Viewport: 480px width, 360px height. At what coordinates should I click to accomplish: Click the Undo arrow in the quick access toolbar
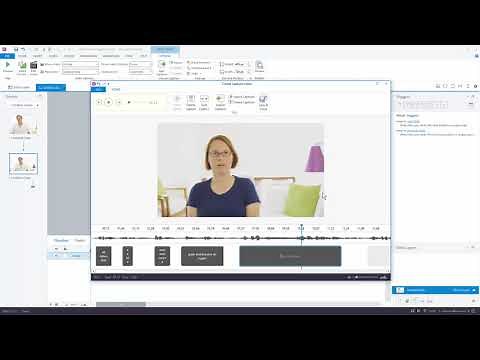click(23, 49)
